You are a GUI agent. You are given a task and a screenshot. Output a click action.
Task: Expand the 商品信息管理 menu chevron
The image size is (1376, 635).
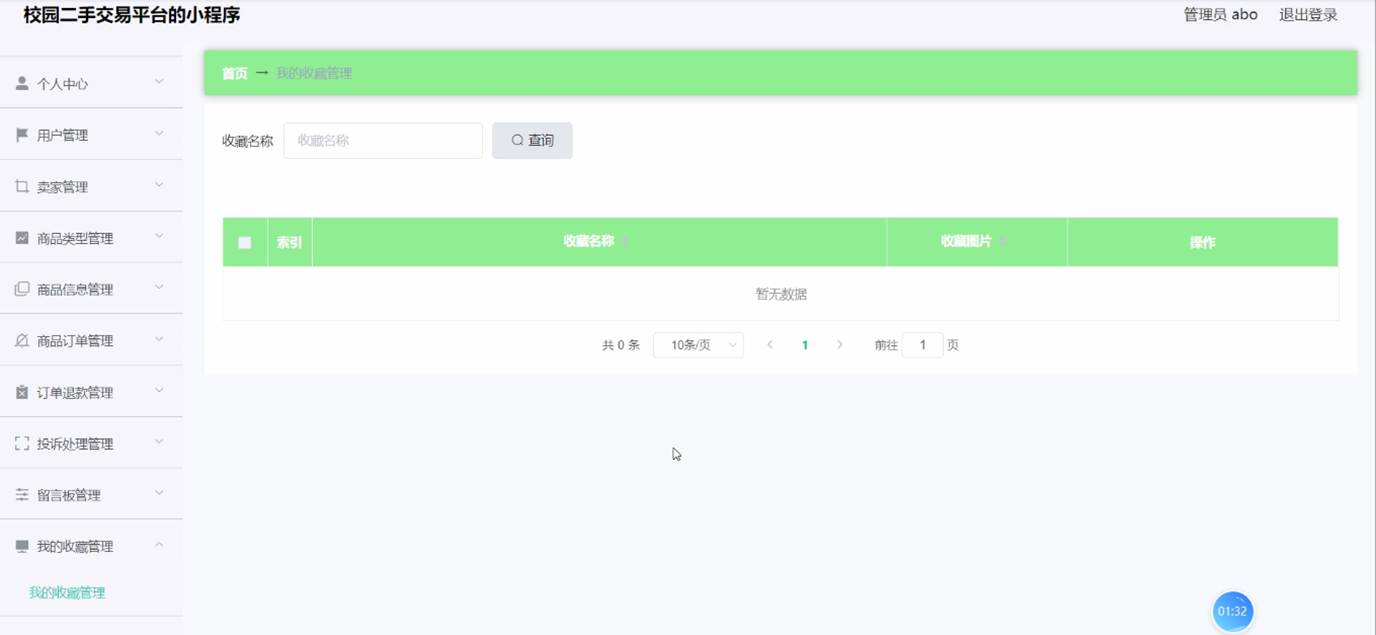(159, 287)
